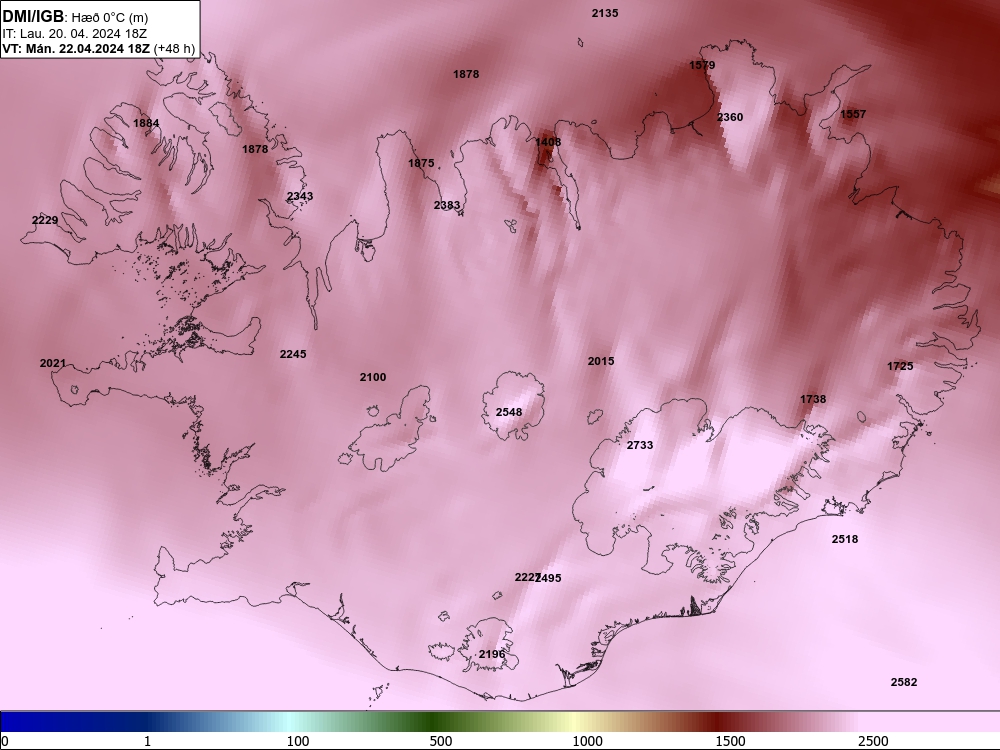Screen dimensions: 1000x750
Task: Select the 1884 height label
Action: (146, 123)
